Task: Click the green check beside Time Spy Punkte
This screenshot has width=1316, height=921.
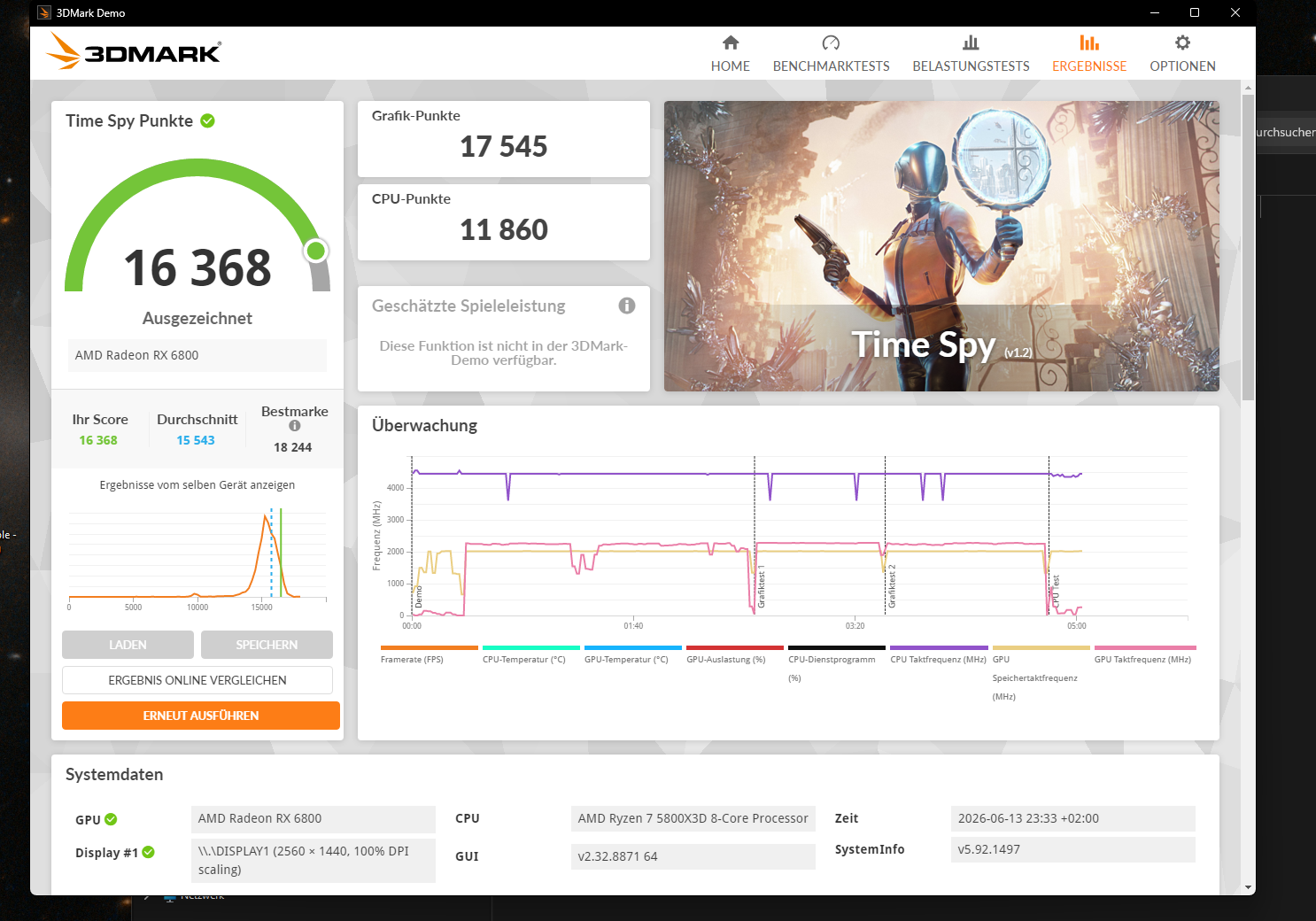Action: click(x=207, y=120)
